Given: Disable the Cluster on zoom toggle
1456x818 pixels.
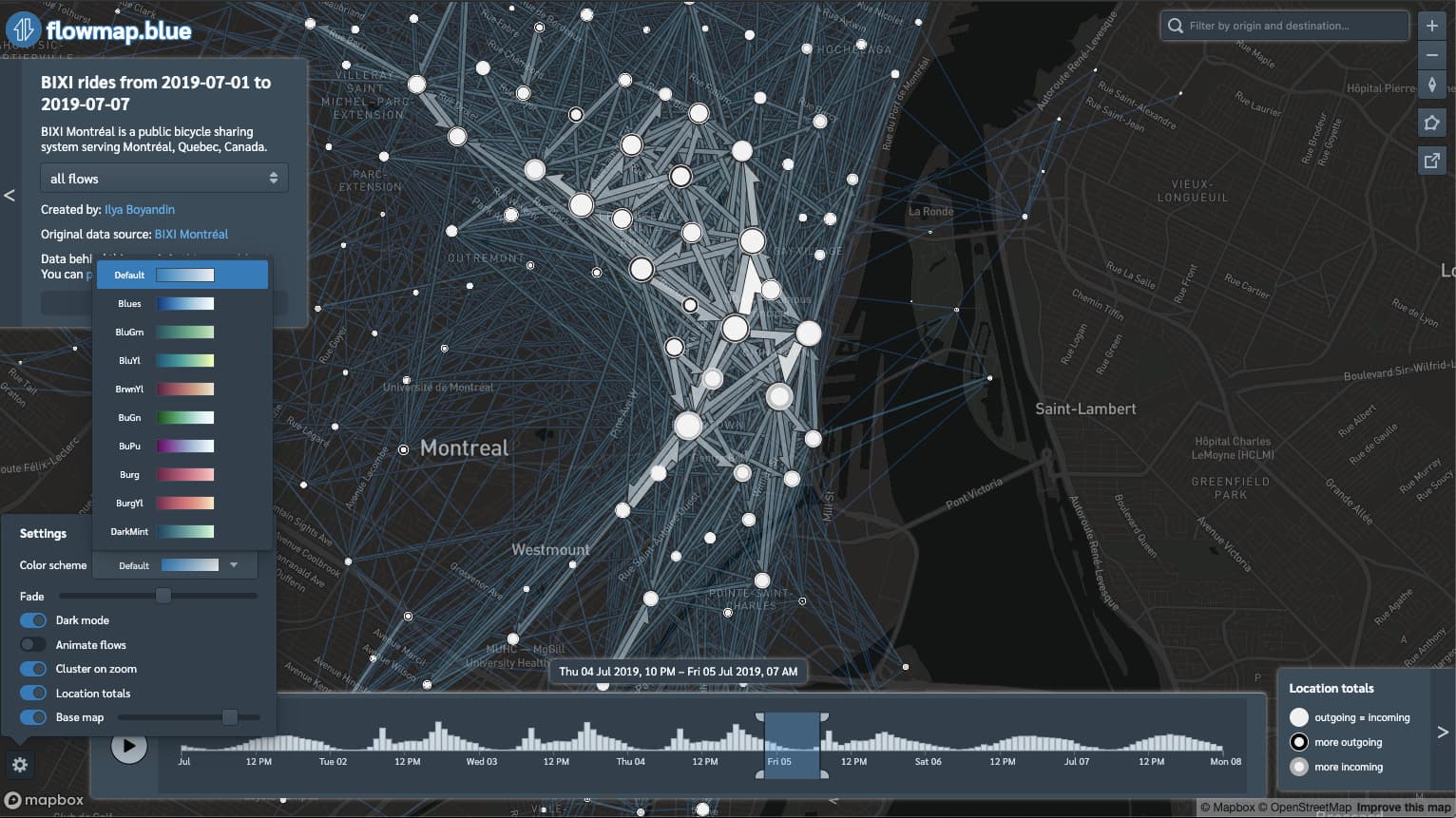Looking at the screenshot, I should [33, 669].
